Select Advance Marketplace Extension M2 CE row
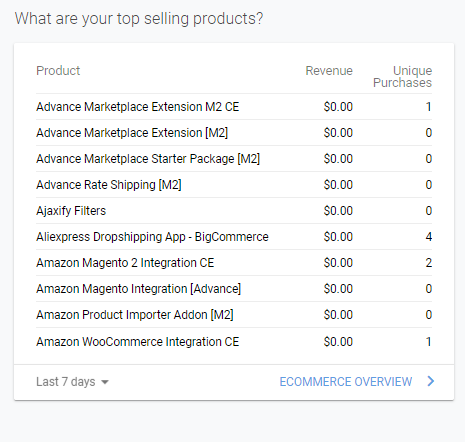Screen dimensions: 465x442 [x=234, y=107]
